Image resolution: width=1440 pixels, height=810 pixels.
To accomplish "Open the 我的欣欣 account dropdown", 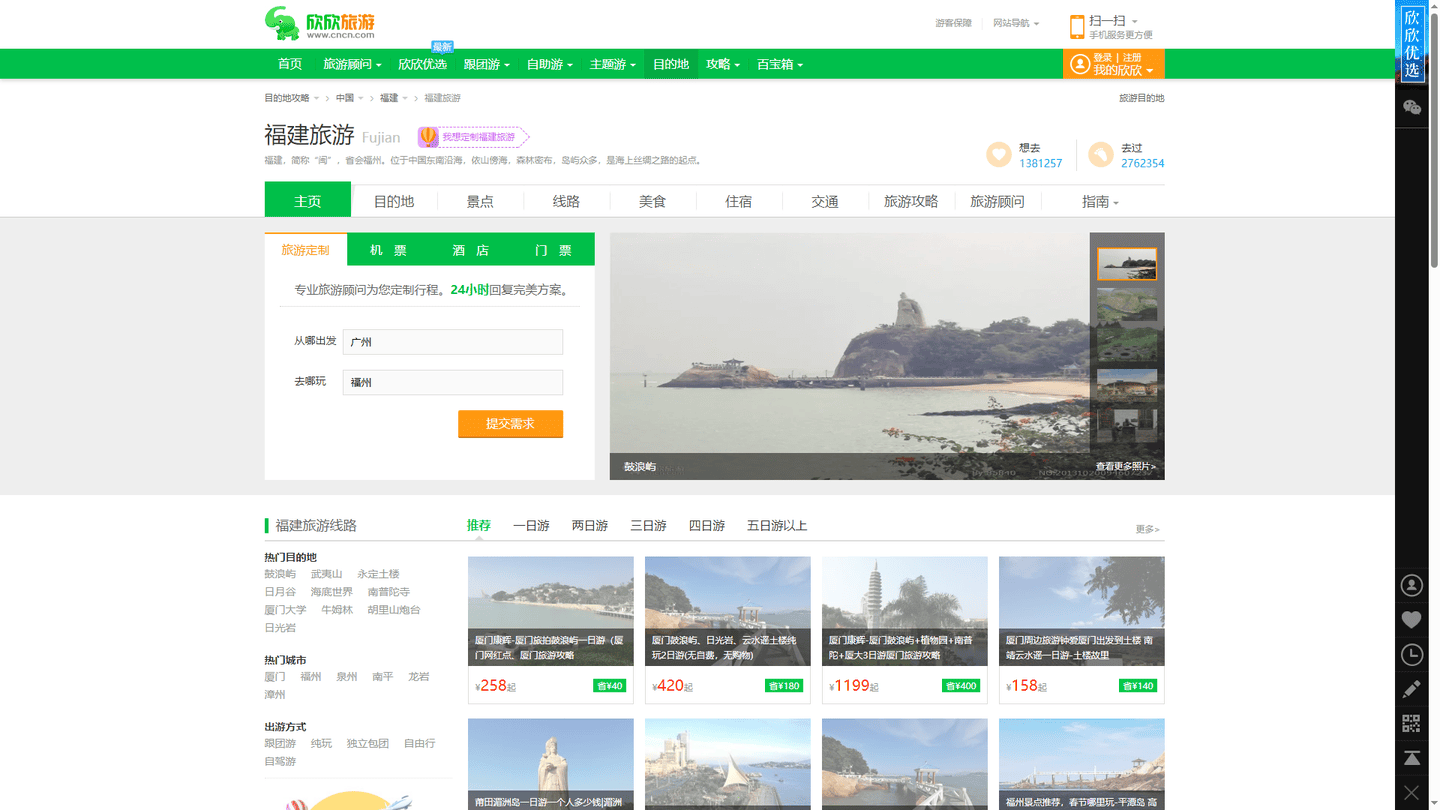I will pos(1123,71).
